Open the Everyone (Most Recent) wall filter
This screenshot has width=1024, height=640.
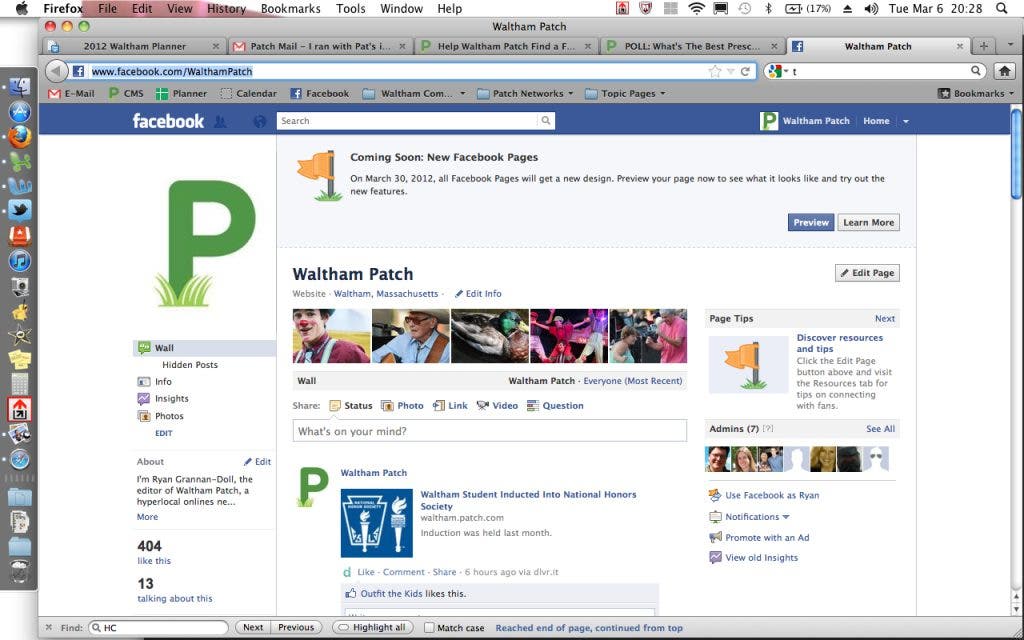click(x=632, y=381)
